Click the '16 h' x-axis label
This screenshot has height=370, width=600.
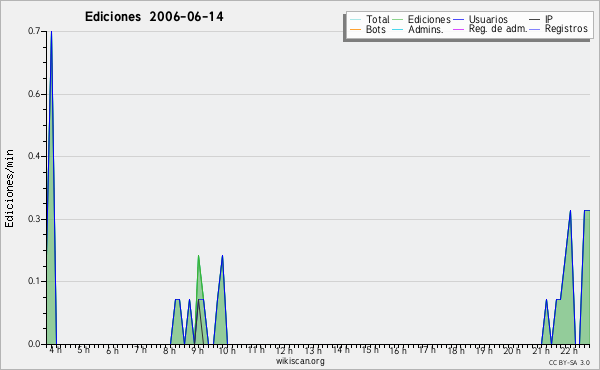(398, 350)
